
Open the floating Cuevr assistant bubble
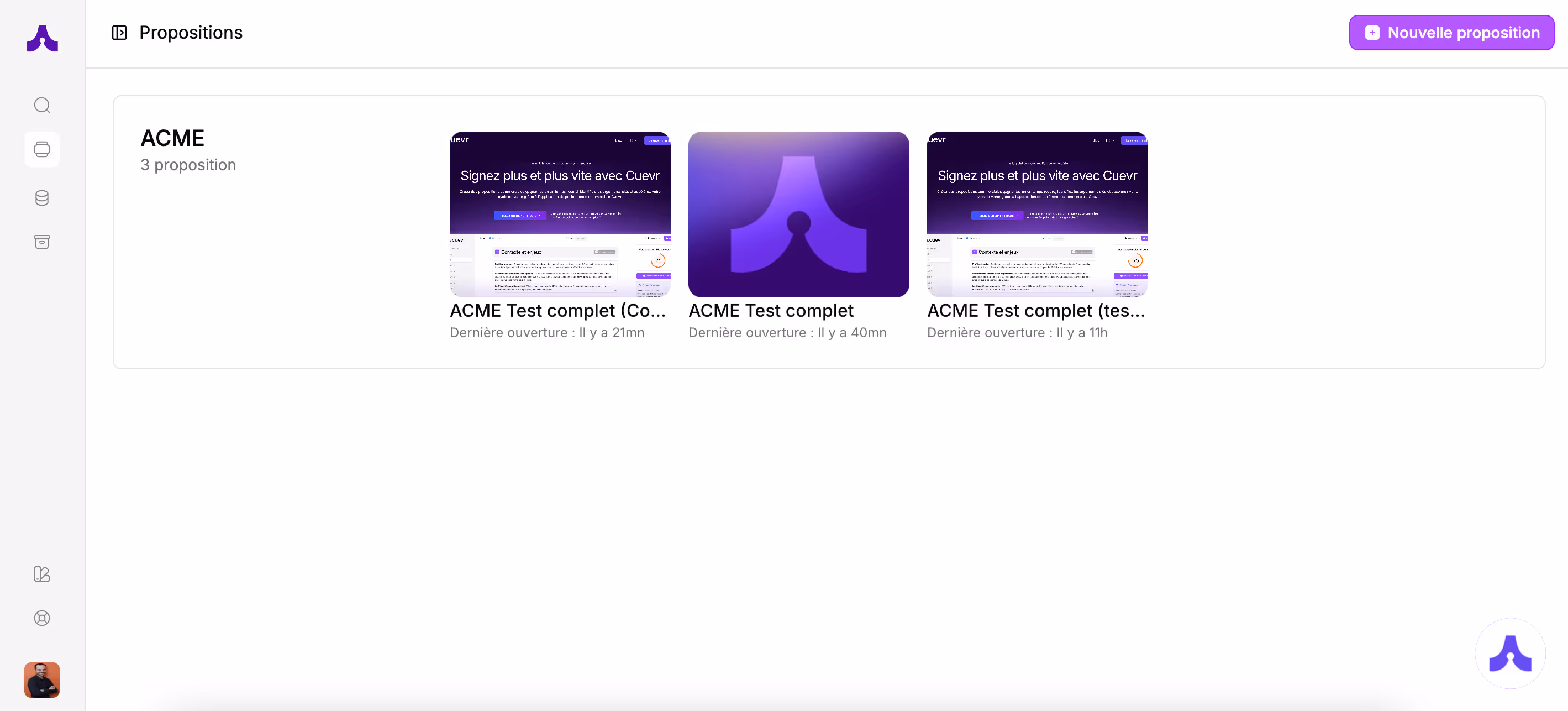tap(1510, 653)
